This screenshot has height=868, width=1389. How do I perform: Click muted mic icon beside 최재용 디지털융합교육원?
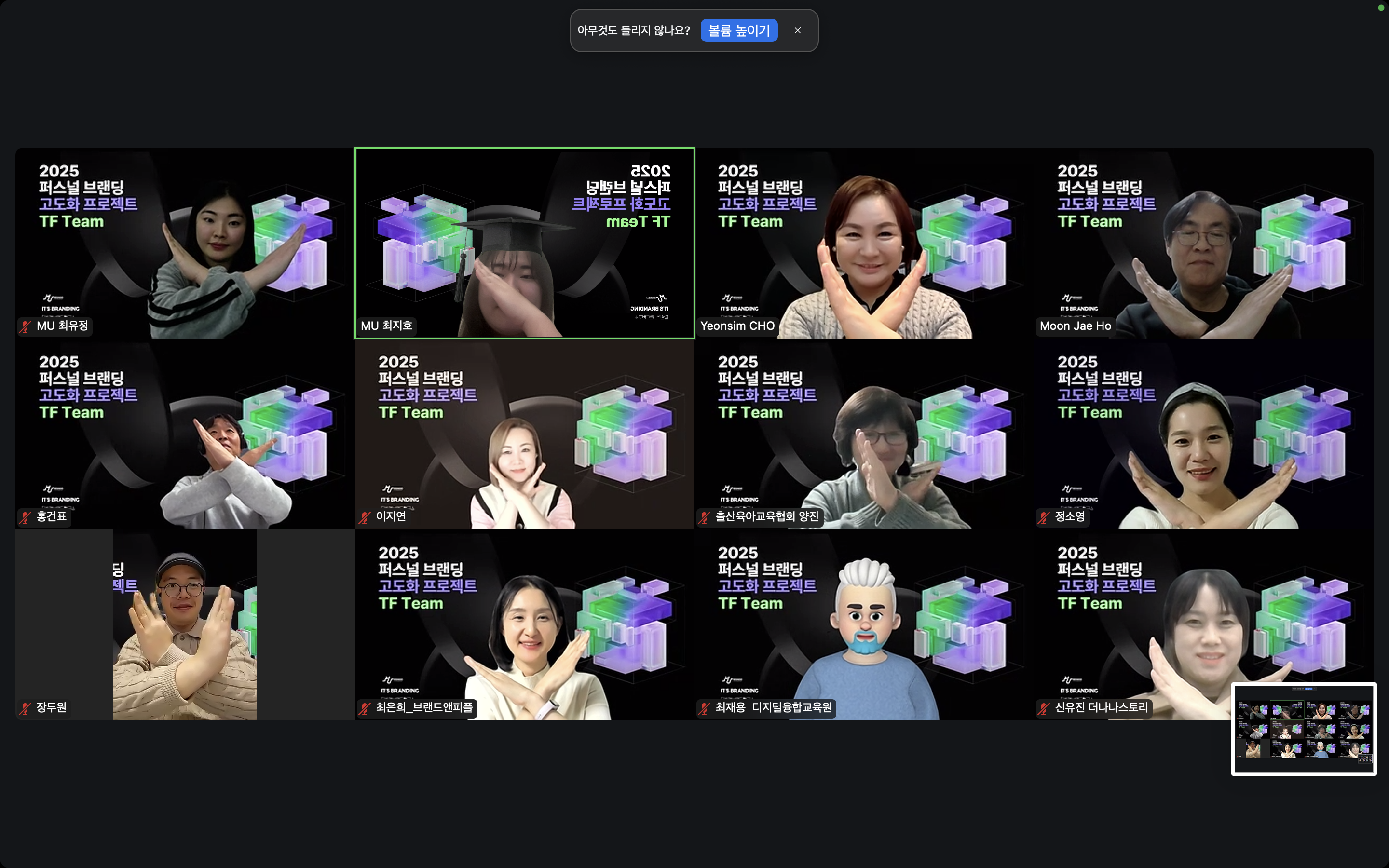(704, 708)
